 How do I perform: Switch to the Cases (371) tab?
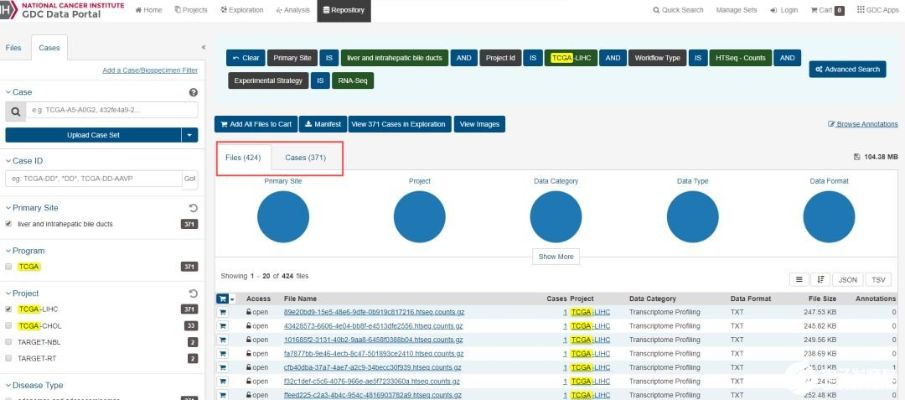pos(305,158)
